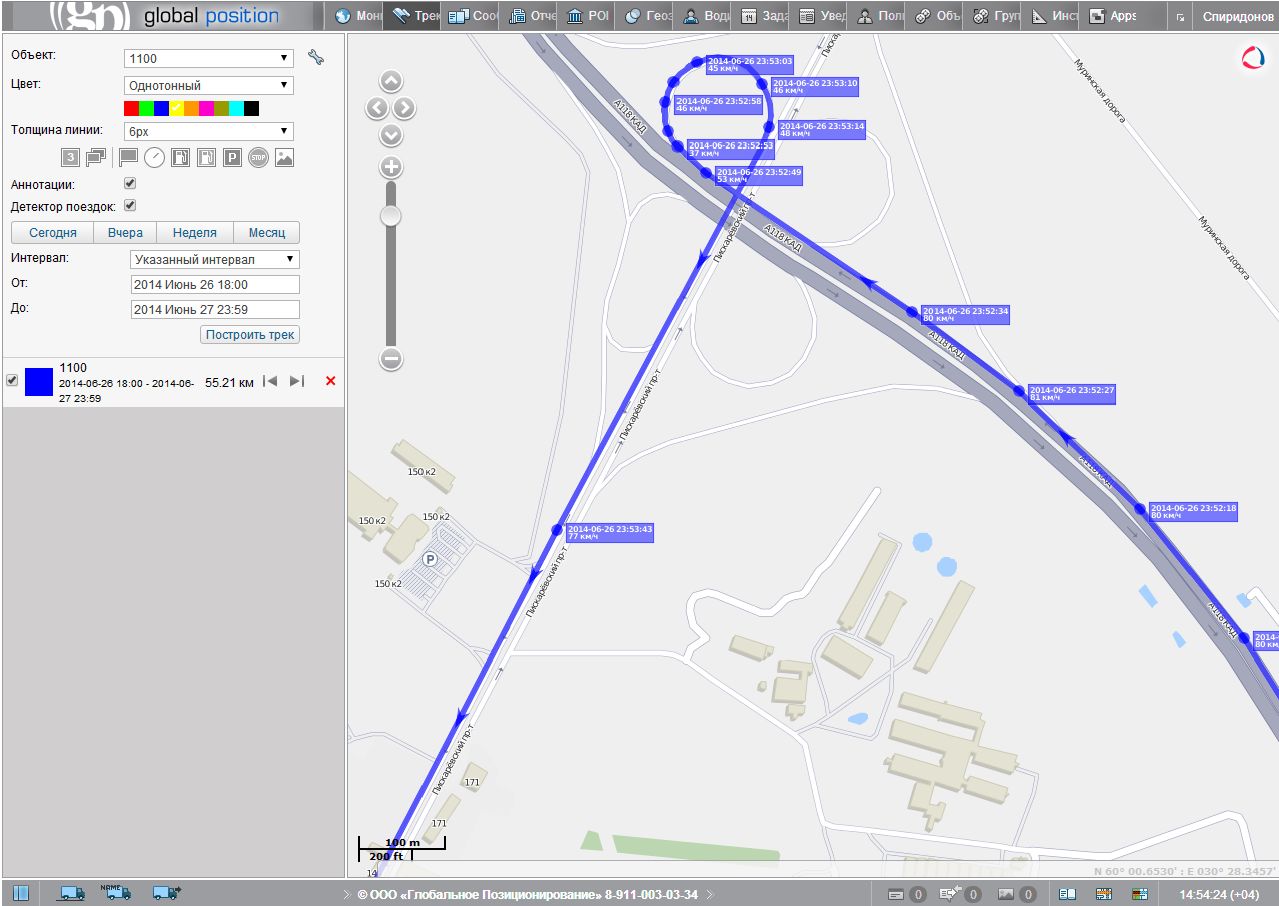This screenshot has width=1279, height=906.
Task: Uncheck the Аннотации checkbox
Action: click(129, 184)
